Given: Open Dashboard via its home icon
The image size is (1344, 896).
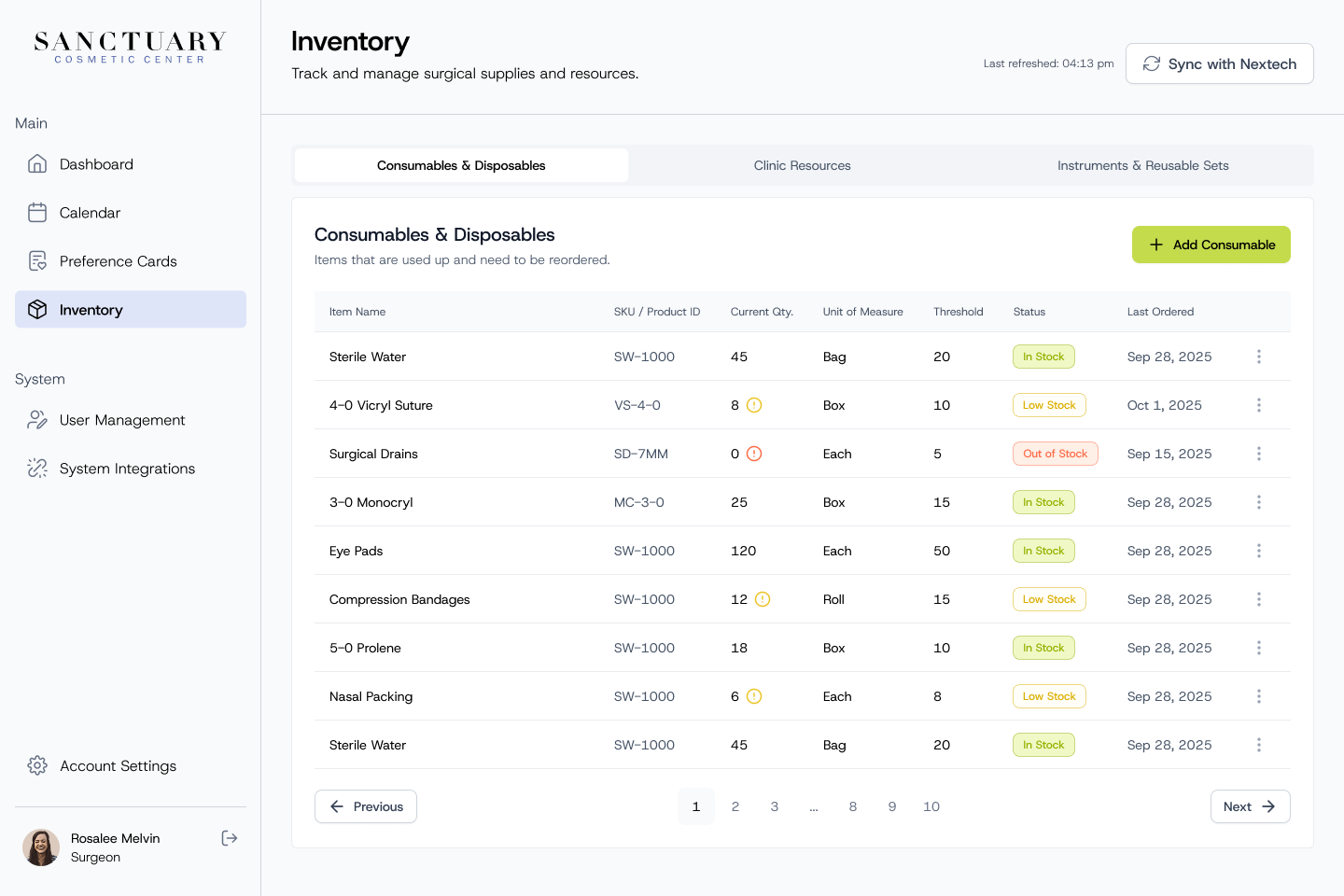Looking at the screenshot, I should [x=37, y=164].
